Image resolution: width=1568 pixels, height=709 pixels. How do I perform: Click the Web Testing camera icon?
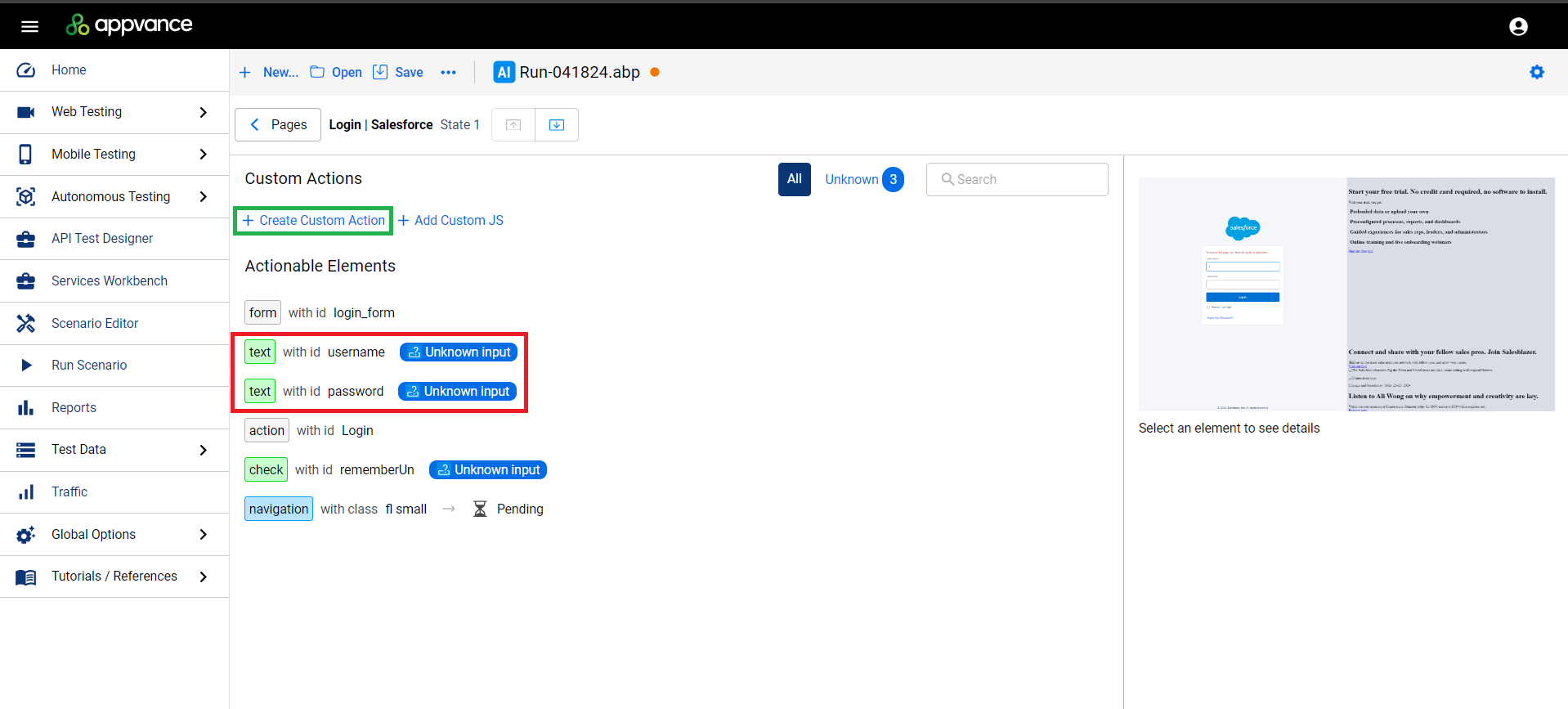tap(26, 112)
